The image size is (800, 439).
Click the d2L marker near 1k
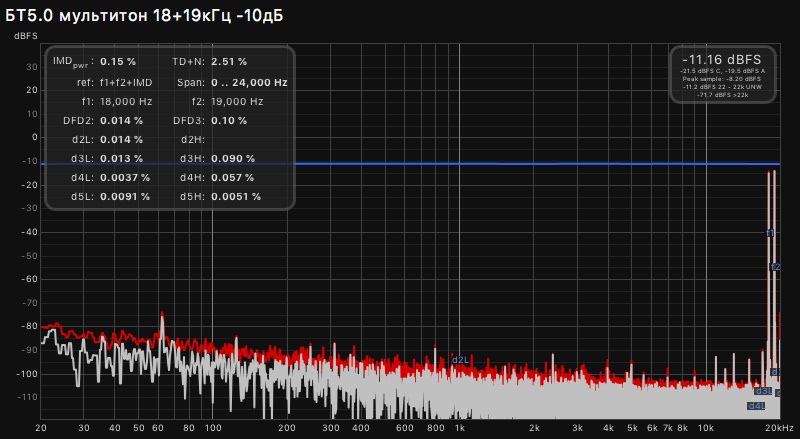460,360
